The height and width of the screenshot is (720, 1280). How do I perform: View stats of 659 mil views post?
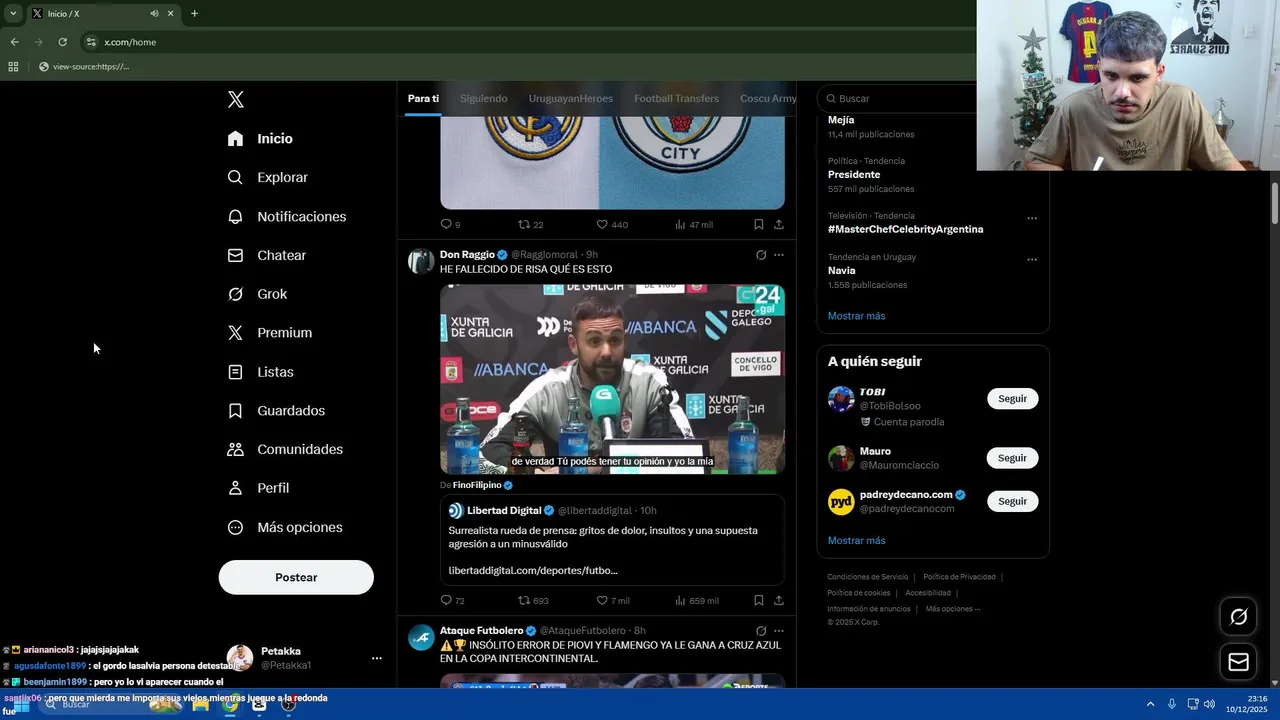click(697, 601)
